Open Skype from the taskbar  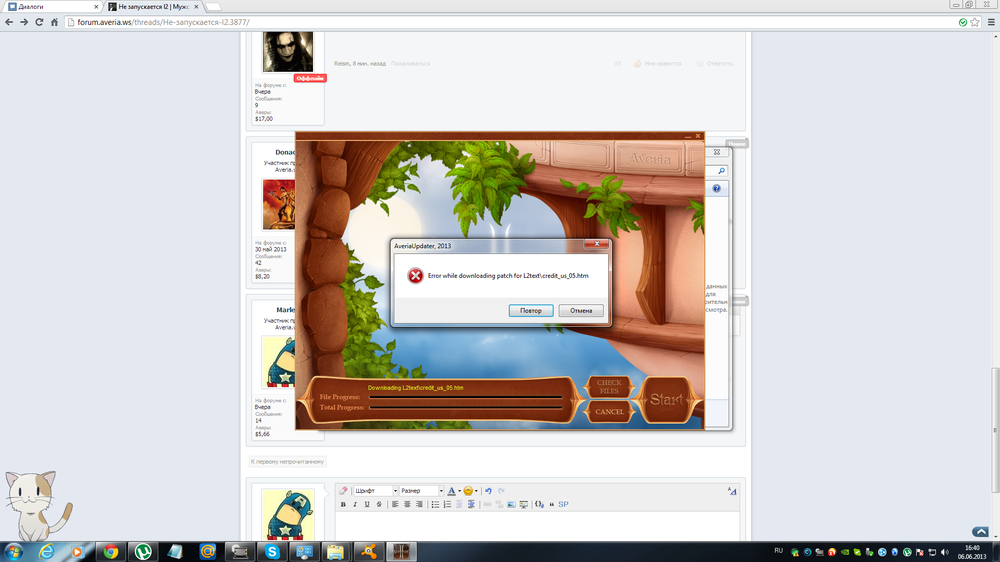point(272,552)
